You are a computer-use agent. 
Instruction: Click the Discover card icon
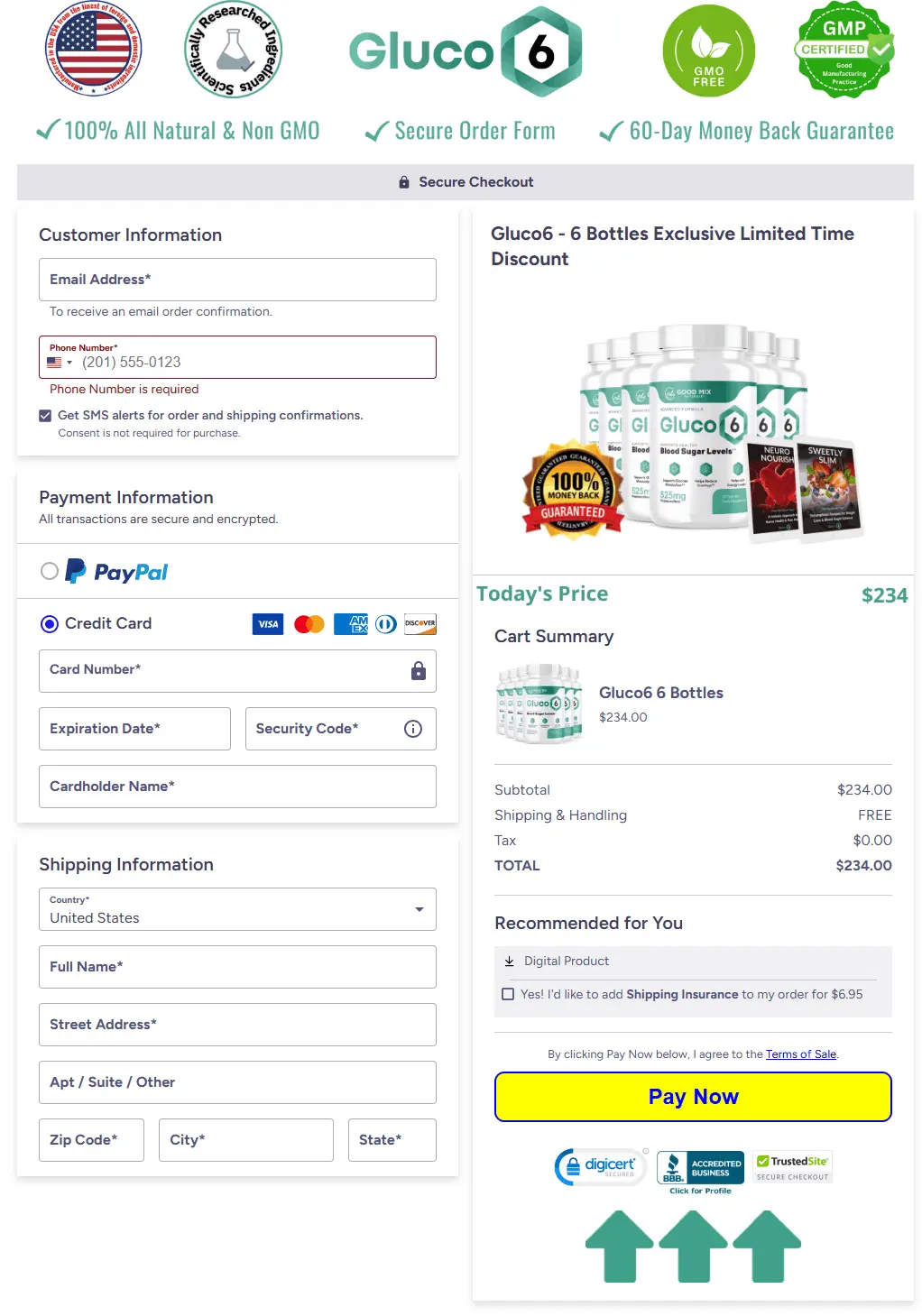(x=420, y=623)
